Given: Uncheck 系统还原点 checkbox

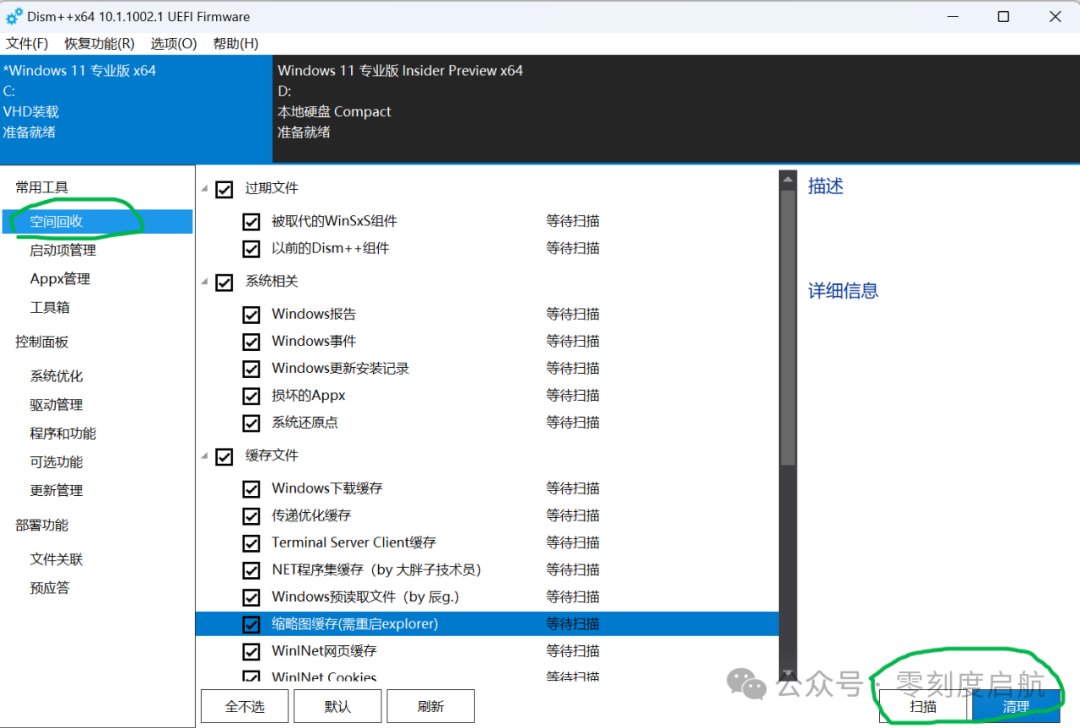Looking at the screenshot, I should click(x=251, y=423).
